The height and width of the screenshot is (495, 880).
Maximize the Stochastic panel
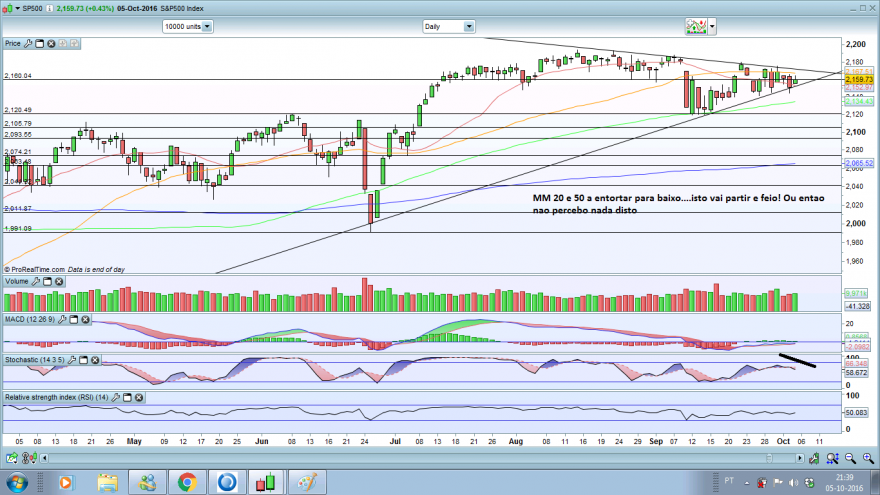coord(84,360)
